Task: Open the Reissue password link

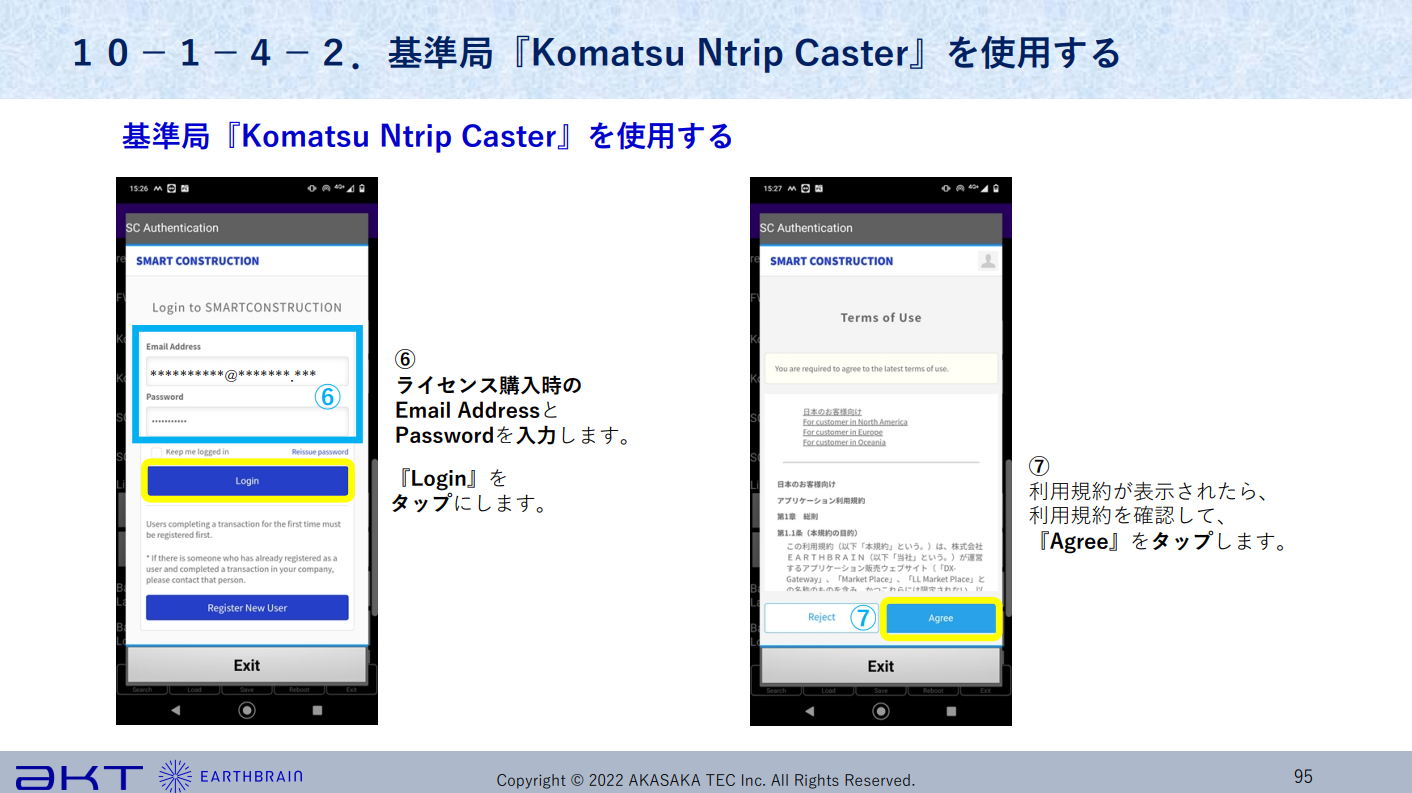Action: 320,452
